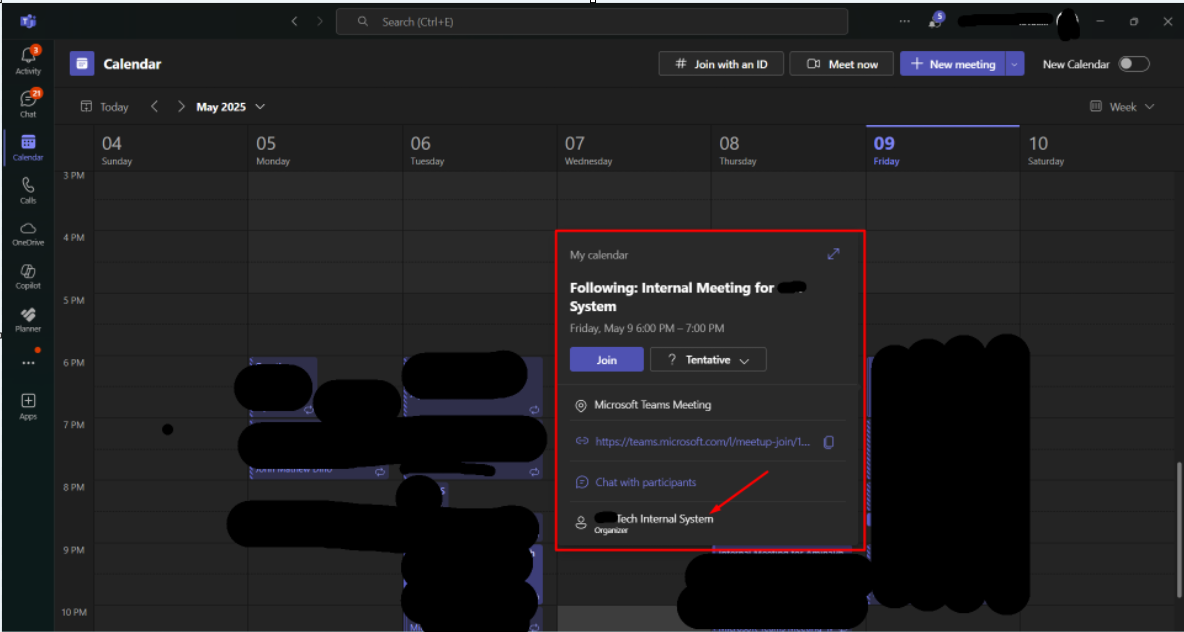
Task: Open Chat from the left rail
Action: coord(28,103)
